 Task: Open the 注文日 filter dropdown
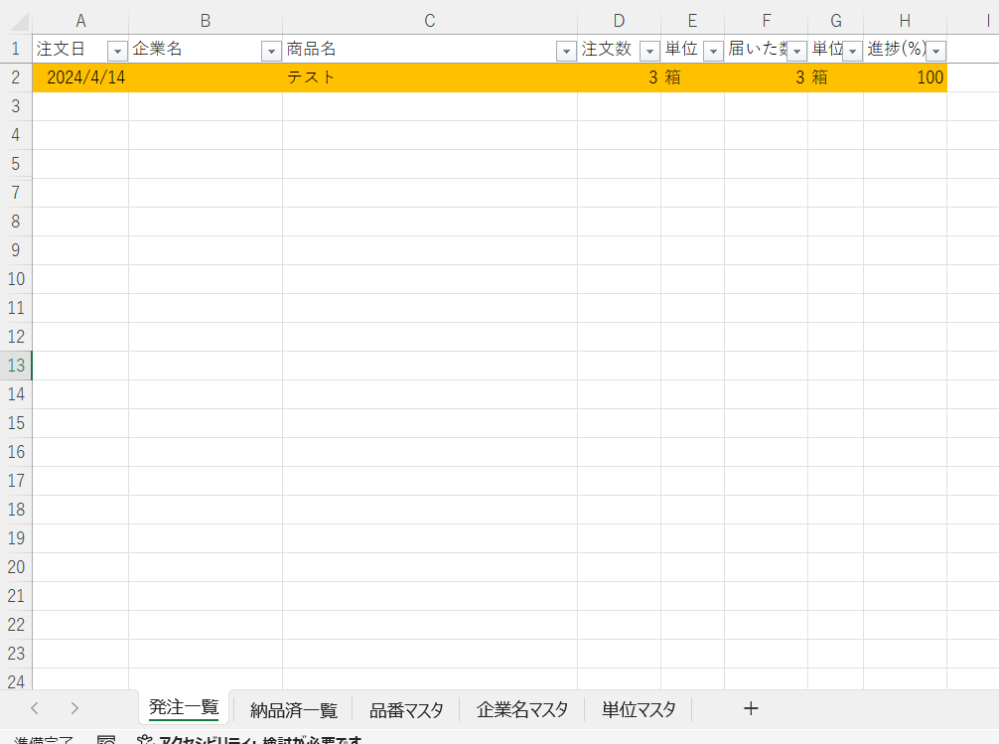(117, 51)
